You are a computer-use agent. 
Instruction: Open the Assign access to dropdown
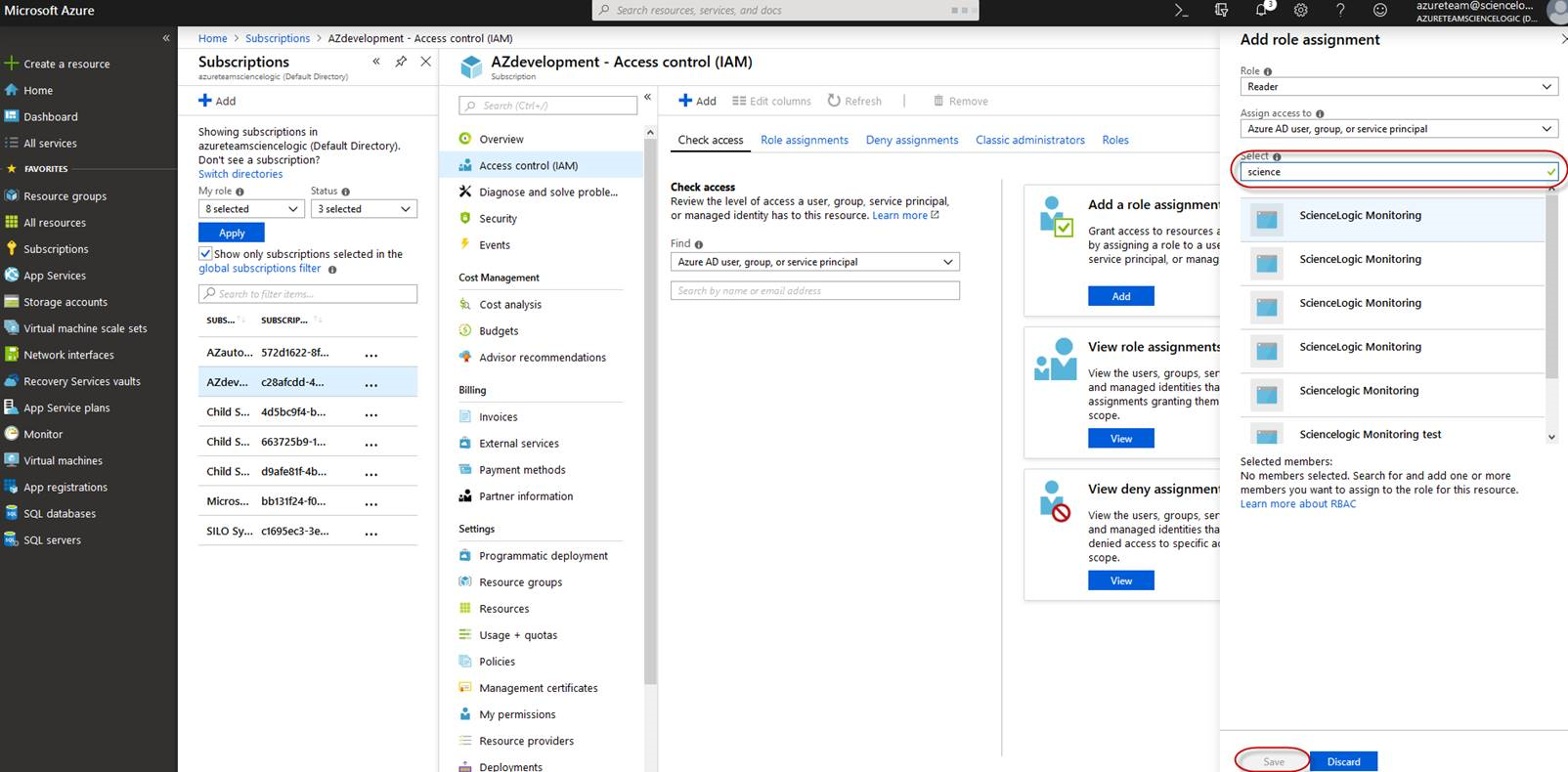[x=1398, y=129]
